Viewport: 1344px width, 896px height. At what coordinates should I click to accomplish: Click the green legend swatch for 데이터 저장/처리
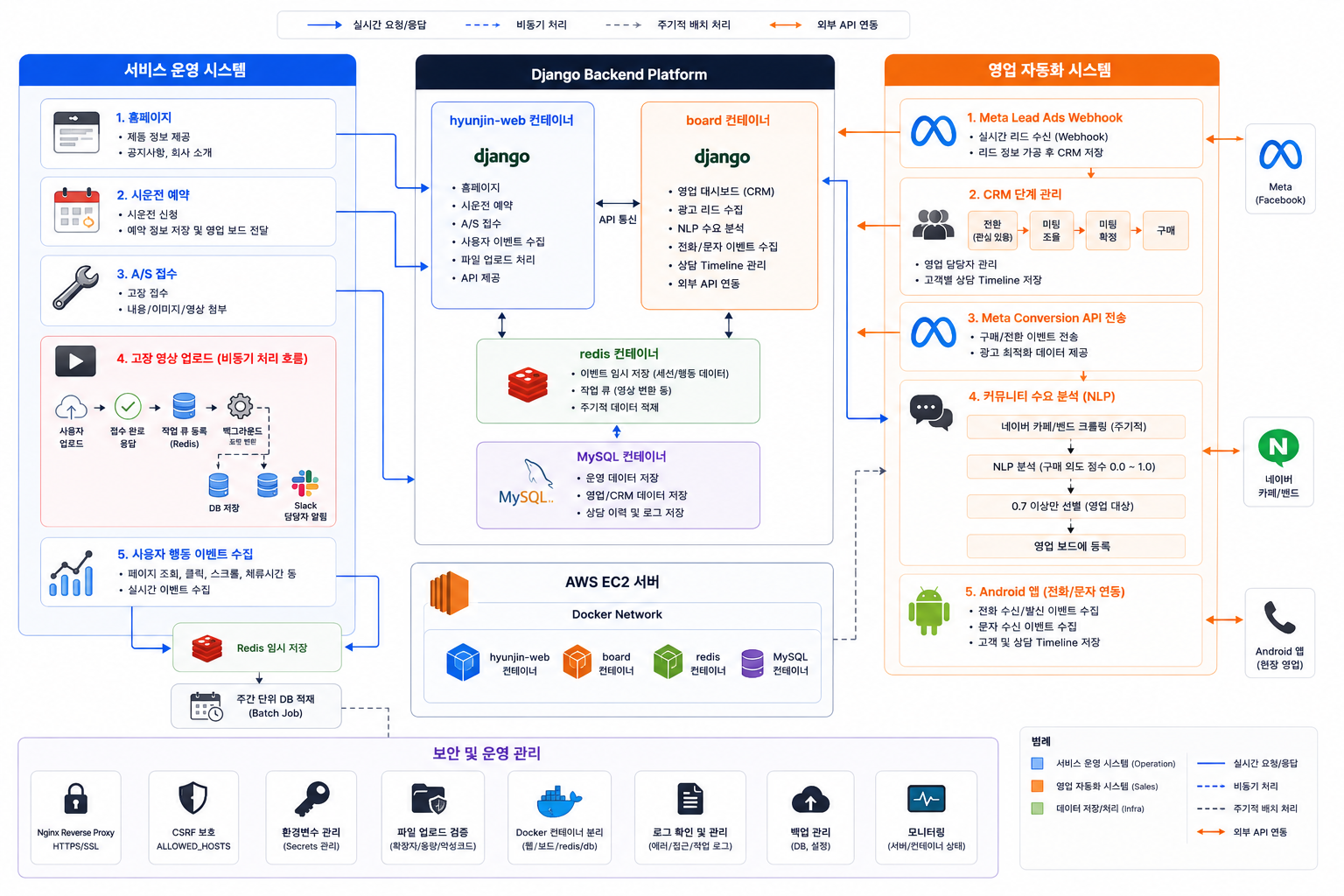(1038, 808)
